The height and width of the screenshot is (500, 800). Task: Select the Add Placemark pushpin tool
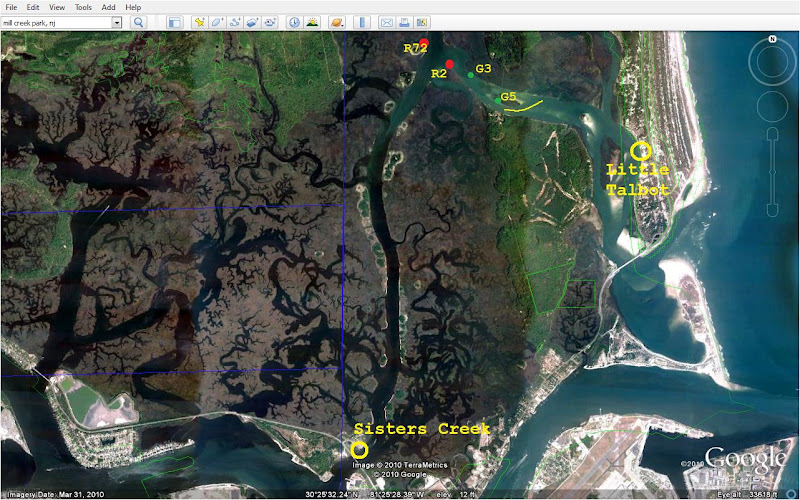pyautogui.click(x=199, y=22)
